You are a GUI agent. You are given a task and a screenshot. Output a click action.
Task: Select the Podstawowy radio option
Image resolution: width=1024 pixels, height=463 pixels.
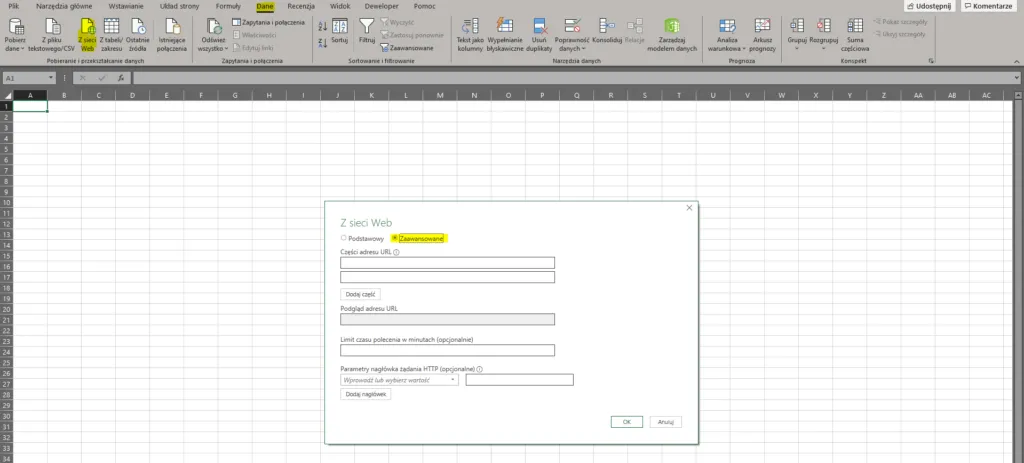click(344, 238)
